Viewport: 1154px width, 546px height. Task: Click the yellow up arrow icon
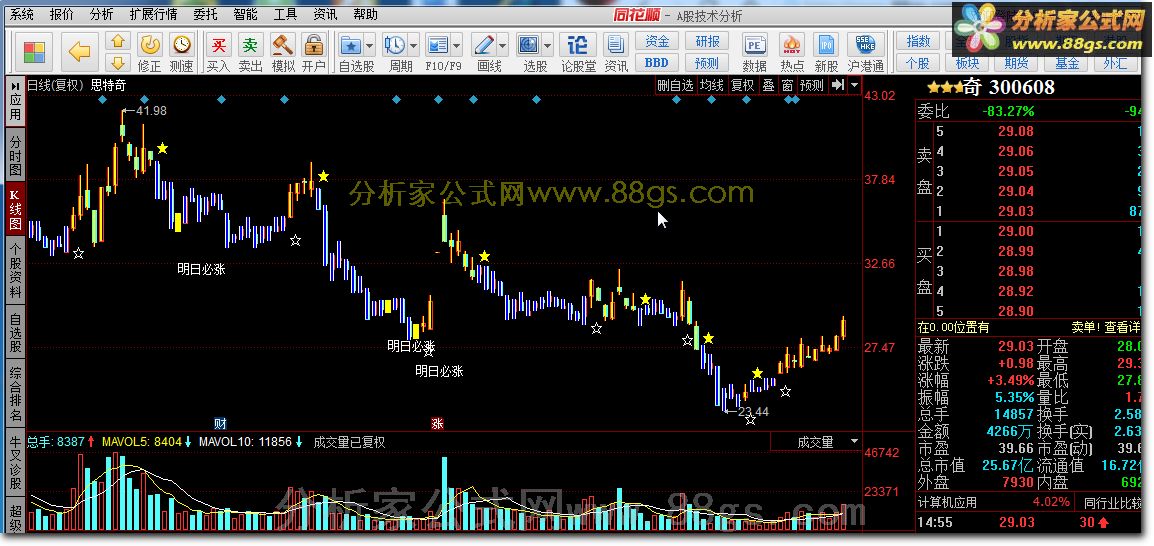click(118, 41)
